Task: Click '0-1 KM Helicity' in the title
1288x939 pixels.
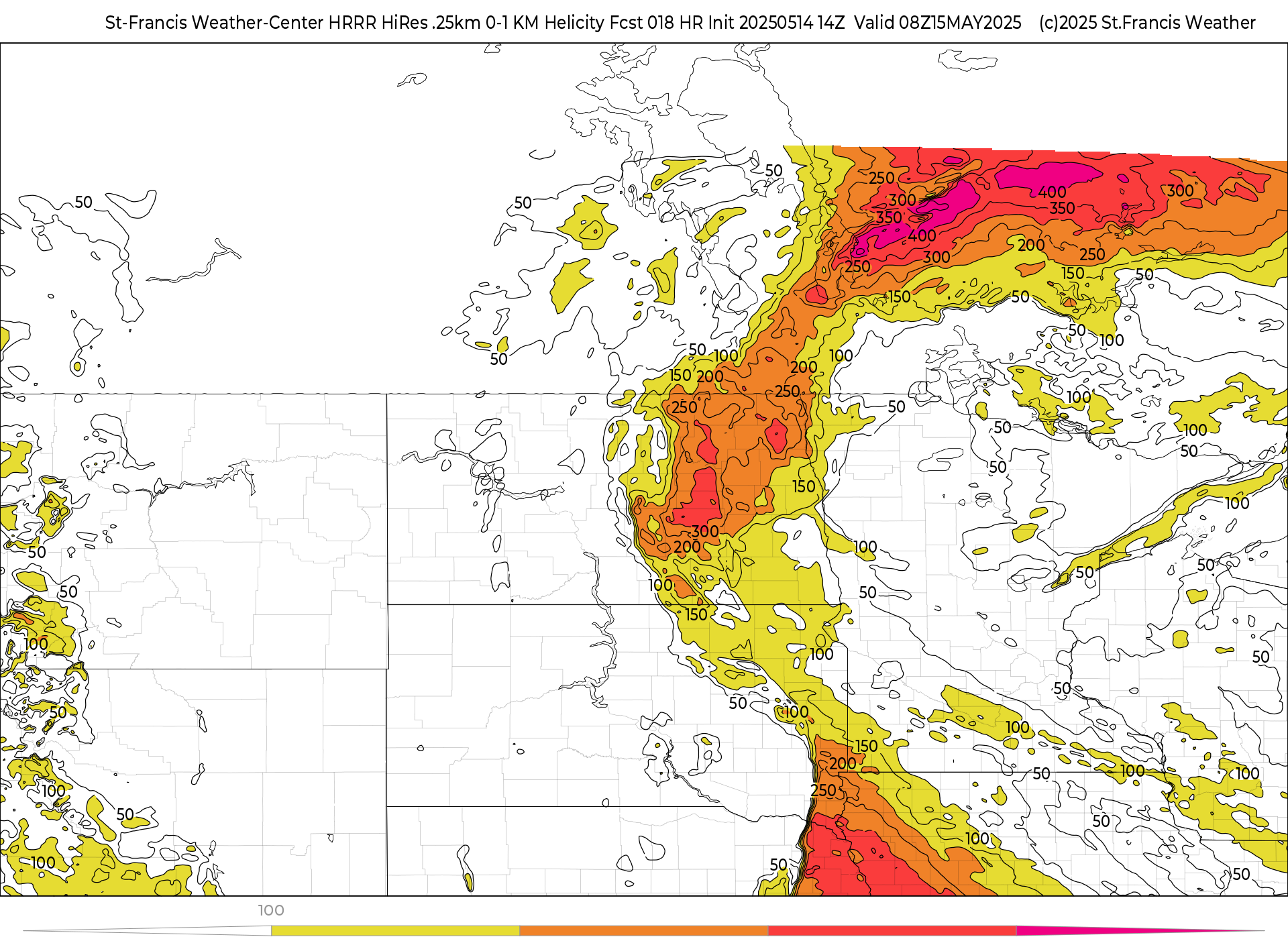Action: click(545, 23)
